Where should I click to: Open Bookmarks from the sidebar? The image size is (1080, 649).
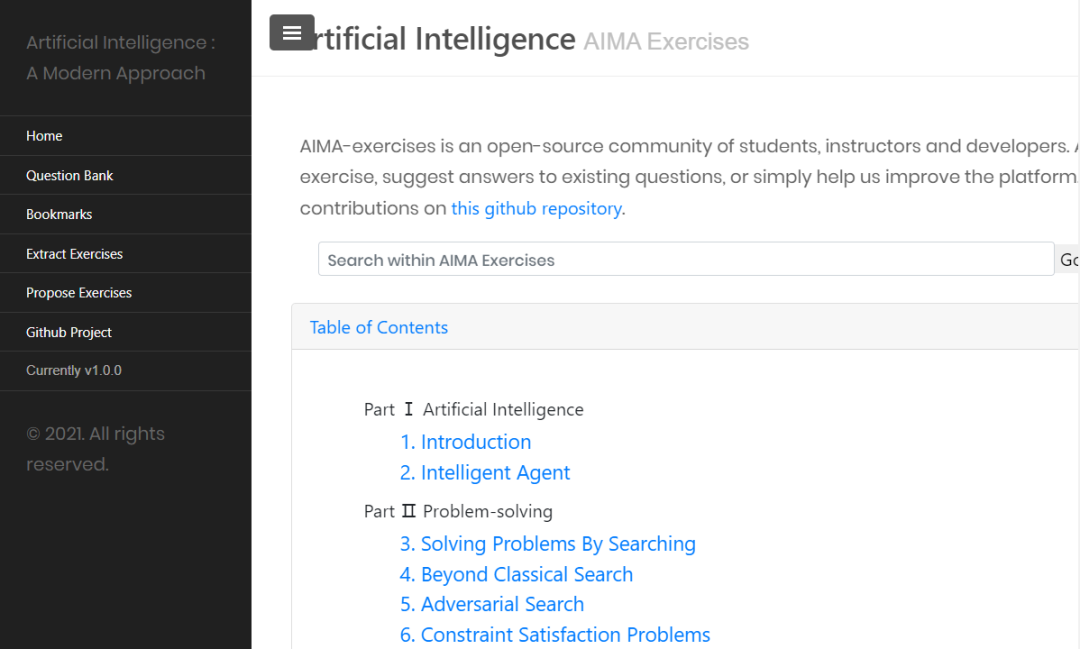pos(59,214)
